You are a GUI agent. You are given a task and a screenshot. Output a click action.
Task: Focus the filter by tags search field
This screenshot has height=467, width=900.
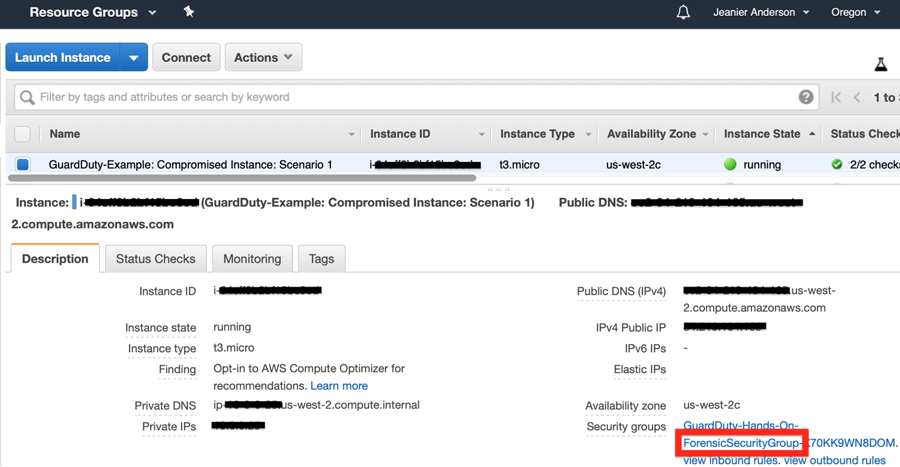416,97
